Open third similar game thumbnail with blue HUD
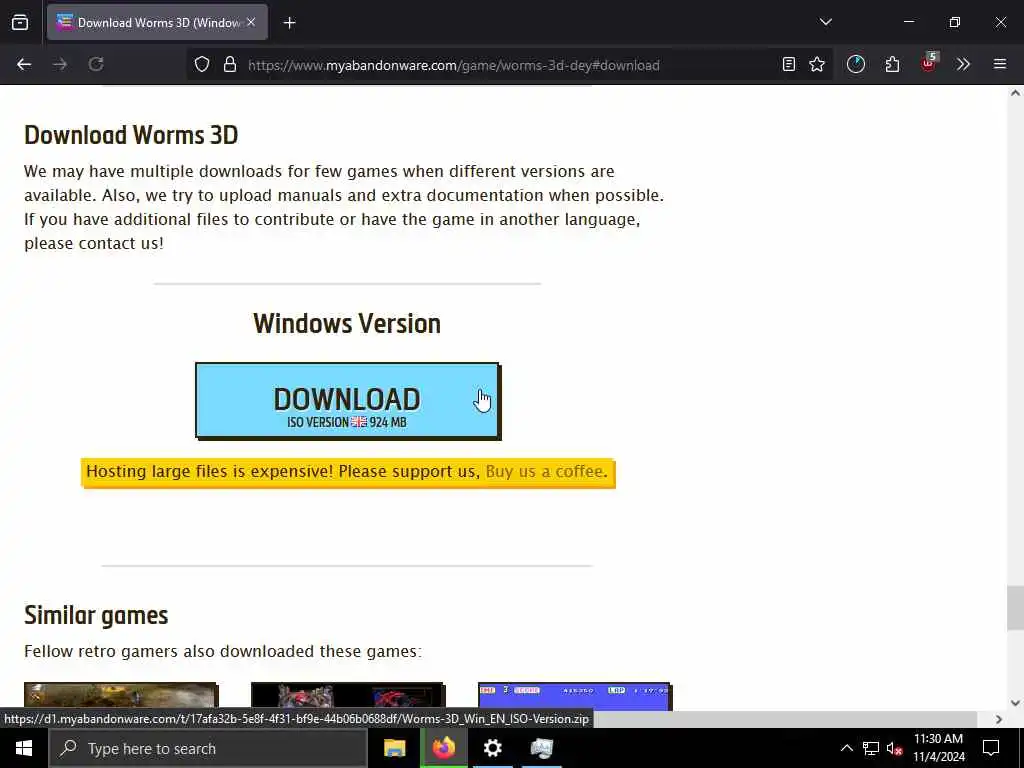 pyautogui.click(x=575, y=696)
